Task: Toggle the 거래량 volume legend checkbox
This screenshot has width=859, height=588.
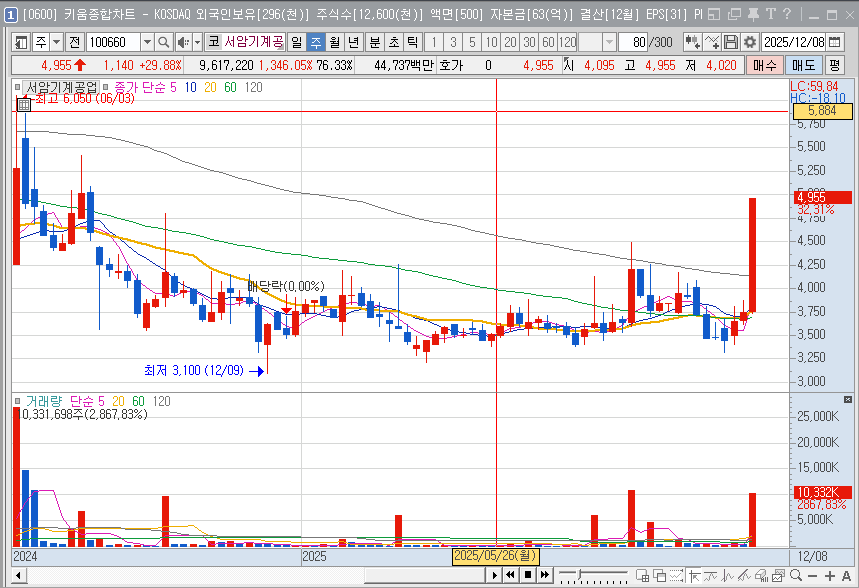Action: (18, 401)
